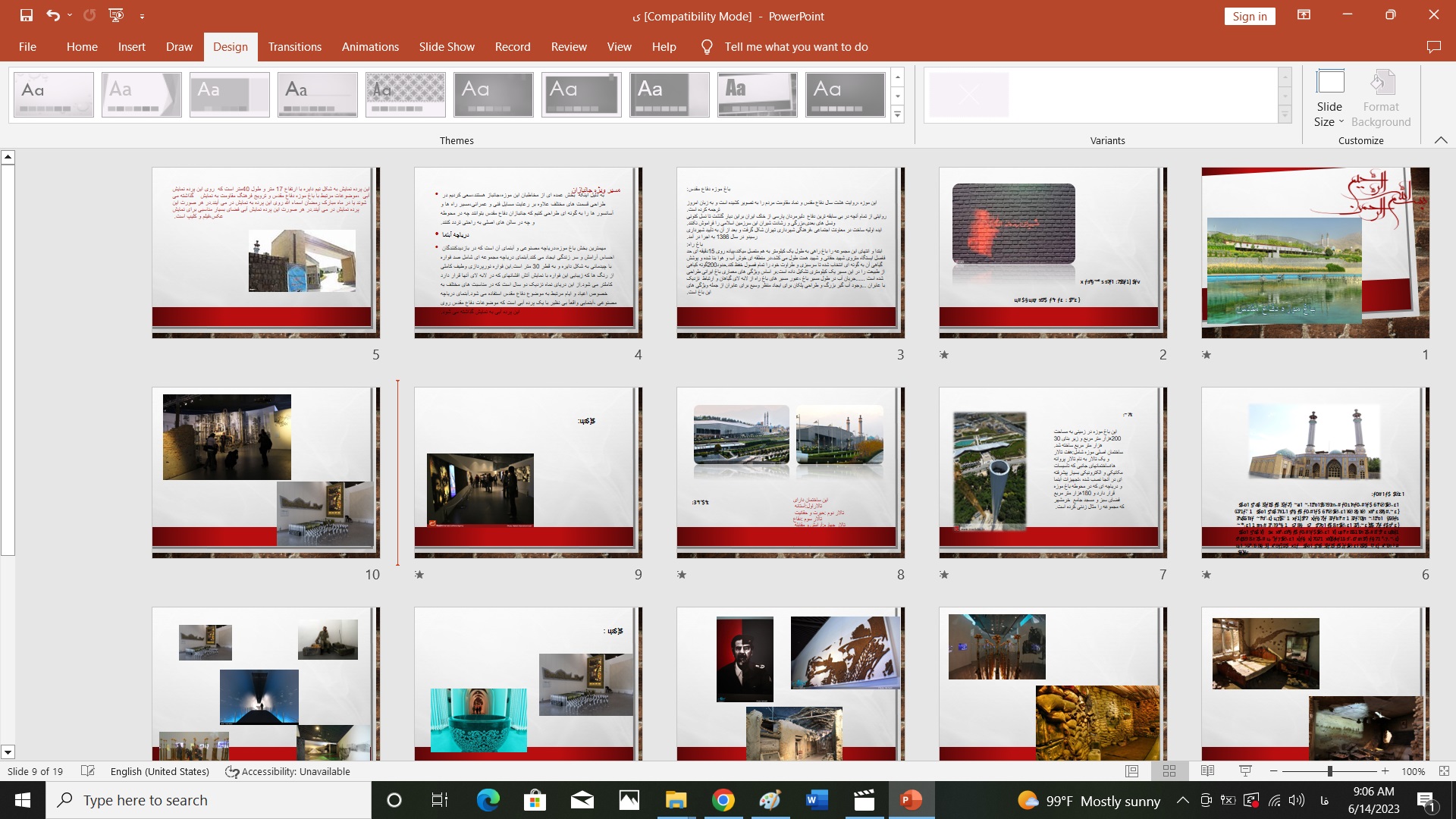1456x819 pixels.
Task: Click Accessibility: Unavailable status text
Action: [x=288, y=771]
